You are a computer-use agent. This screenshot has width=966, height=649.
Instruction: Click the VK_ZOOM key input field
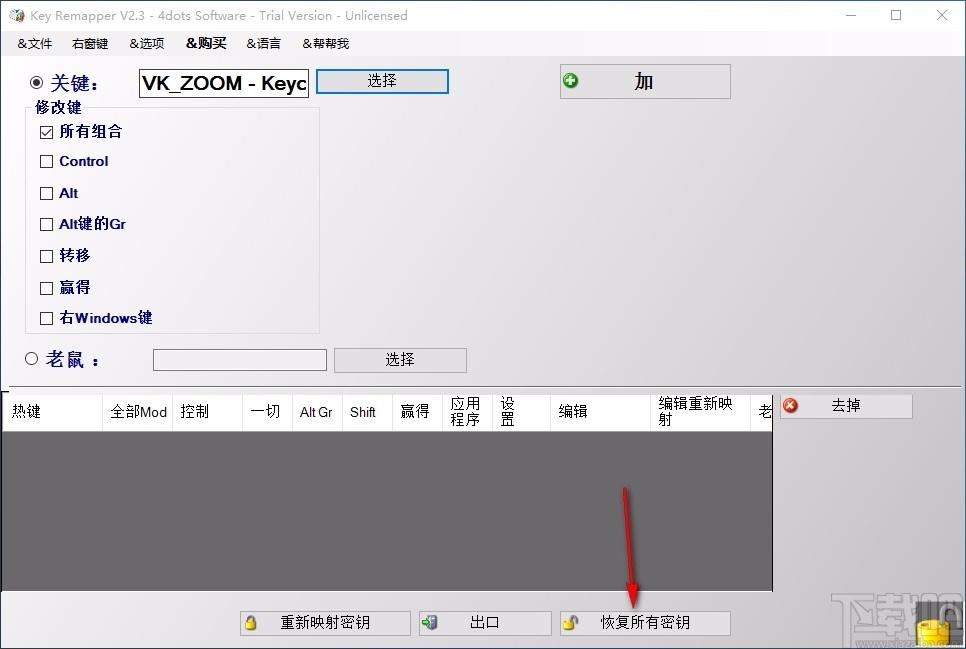[224, 83]
